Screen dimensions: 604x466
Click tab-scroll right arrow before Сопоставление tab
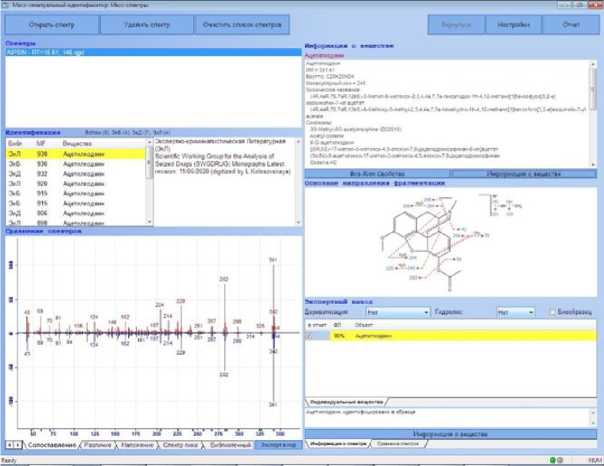click(18, 445)
